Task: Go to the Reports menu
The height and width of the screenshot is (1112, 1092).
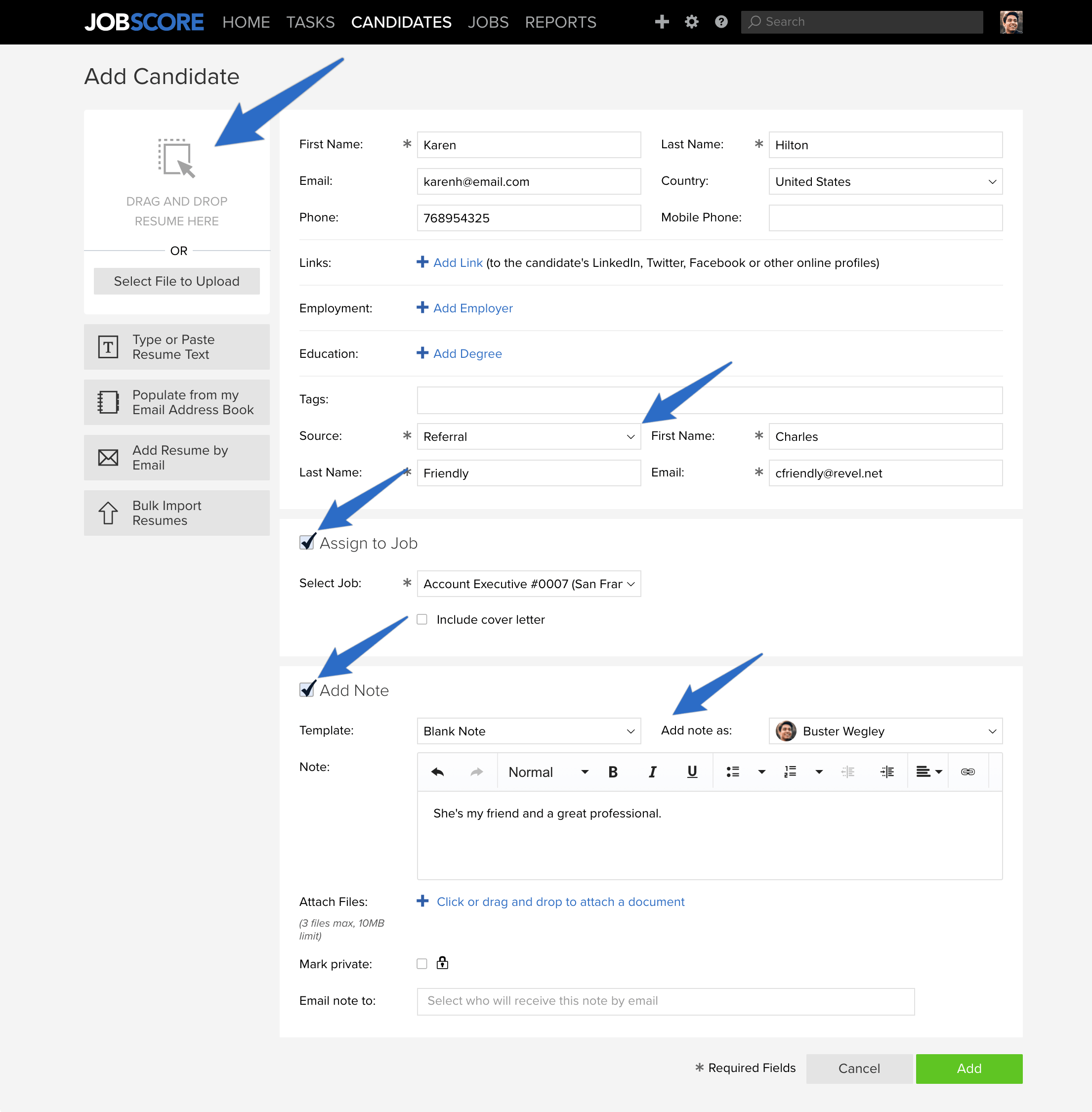Action: [x=560, y=22]
